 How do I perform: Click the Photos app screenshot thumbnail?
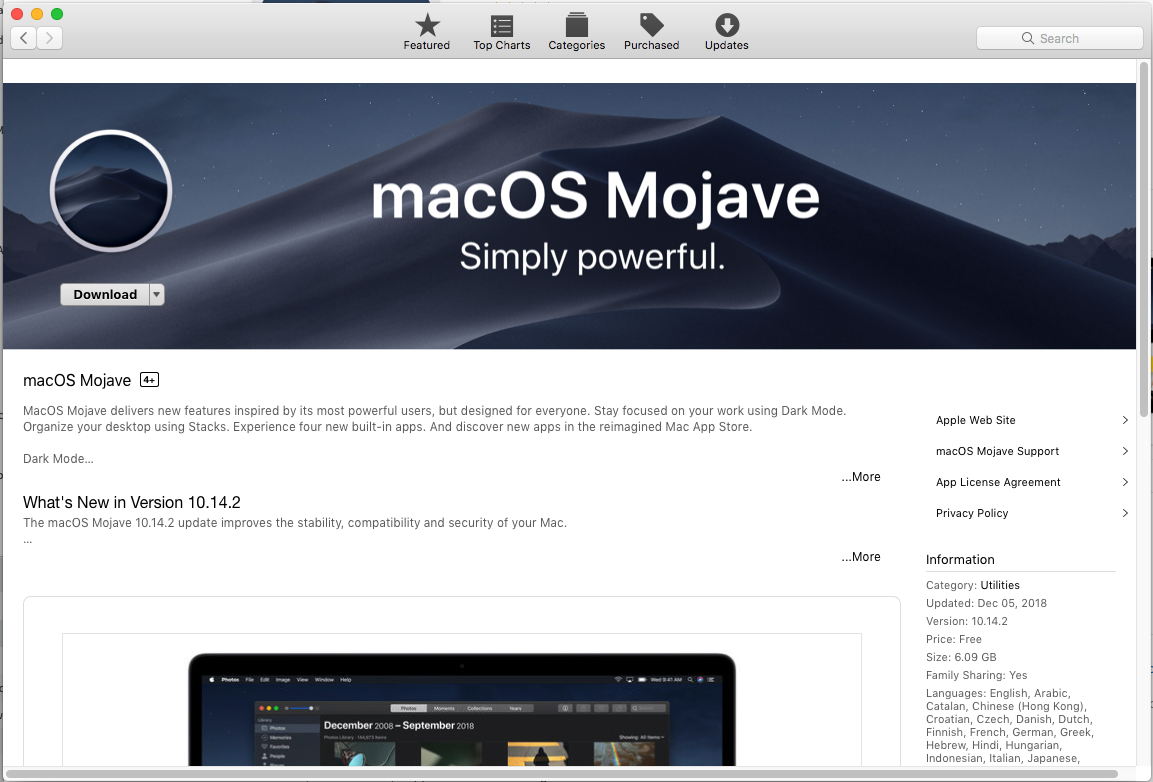(462, 705)
